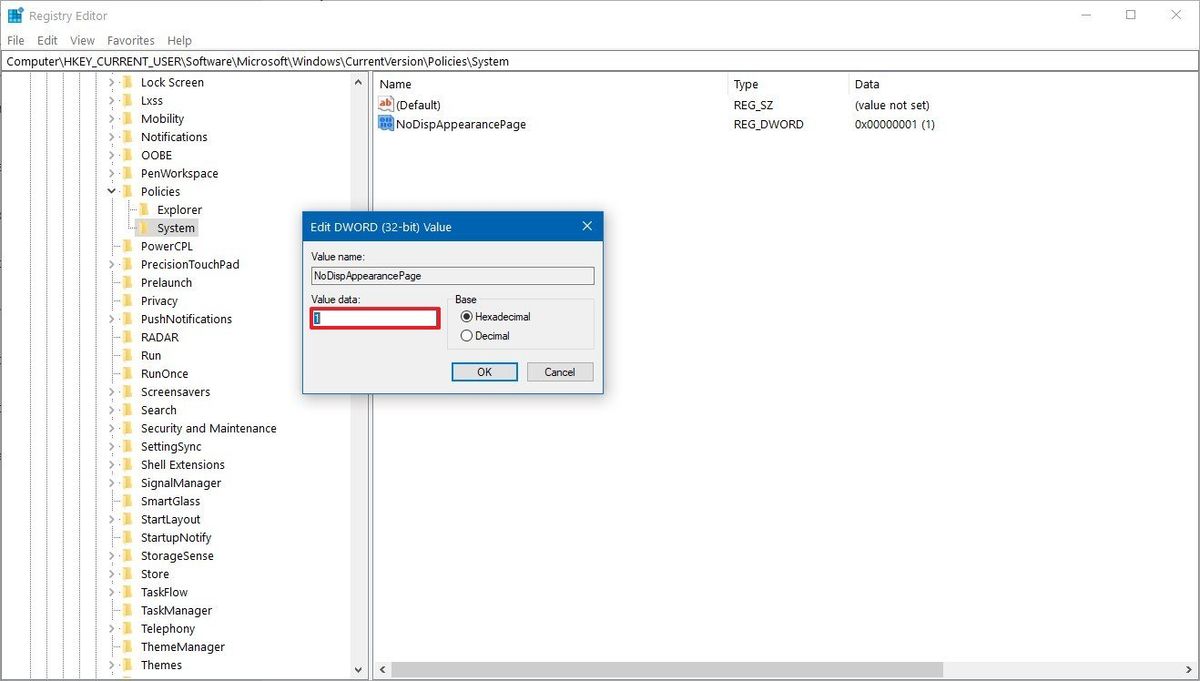
Task: Click the REG_DWORD icon beside NoDispAppearancePage
Action: [x=386, y=123]
